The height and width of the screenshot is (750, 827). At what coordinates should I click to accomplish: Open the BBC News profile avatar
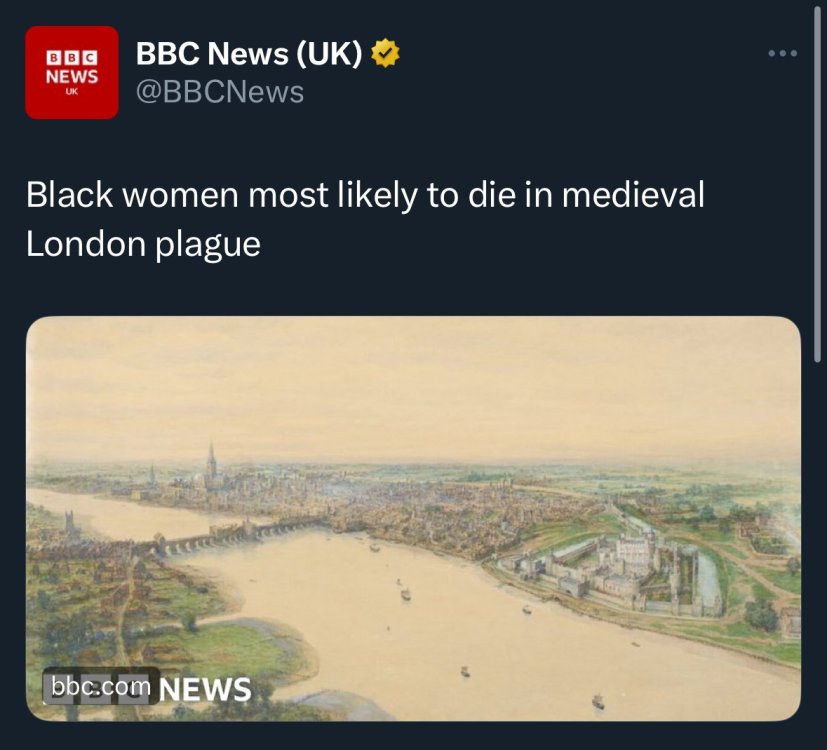click(71, 72)
